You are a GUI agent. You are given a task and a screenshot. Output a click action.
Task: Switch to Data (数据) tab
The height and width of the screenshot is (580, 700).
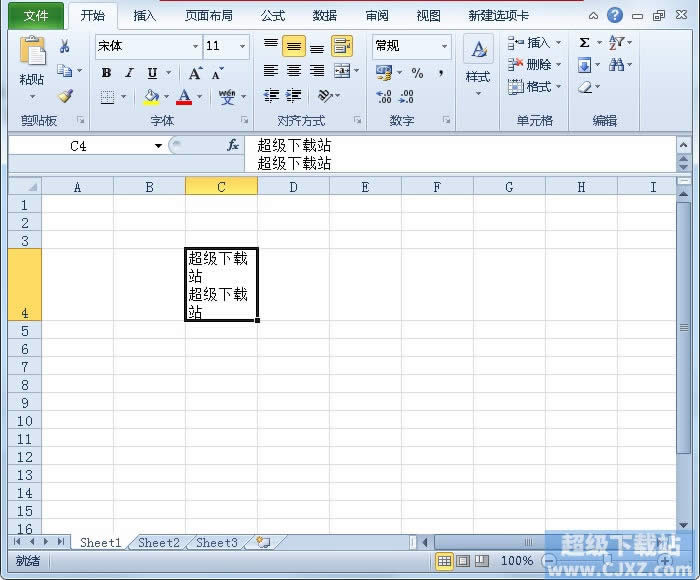(x=325, y=16)
